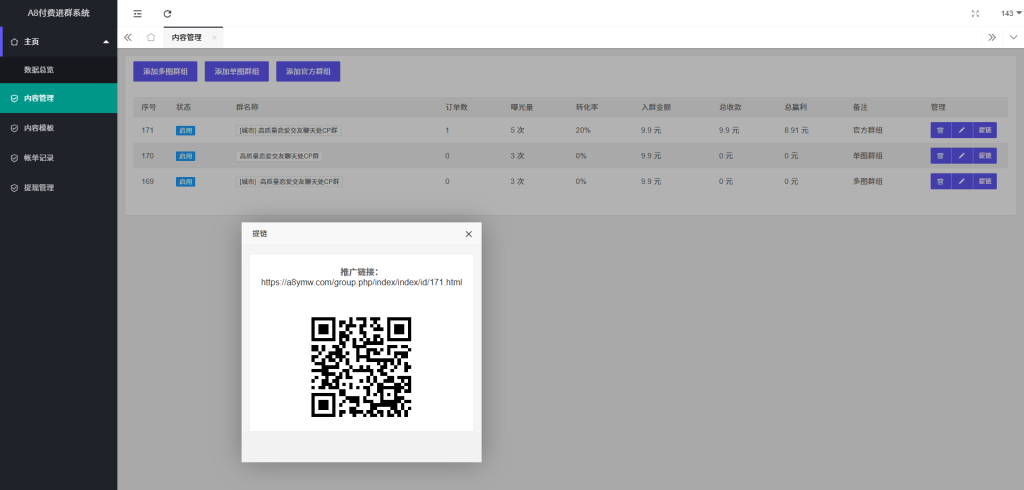Click the 管理 column header
The image size is (1024, 490).
click(x=938, y=107)
